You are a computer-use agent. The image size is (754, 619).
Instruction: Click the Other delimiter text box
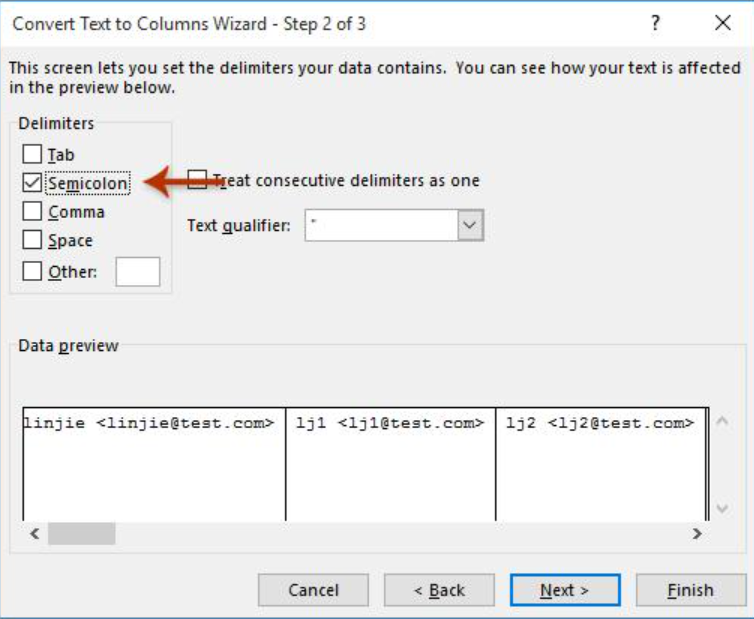pyautogui.click(x=137, y=271)
